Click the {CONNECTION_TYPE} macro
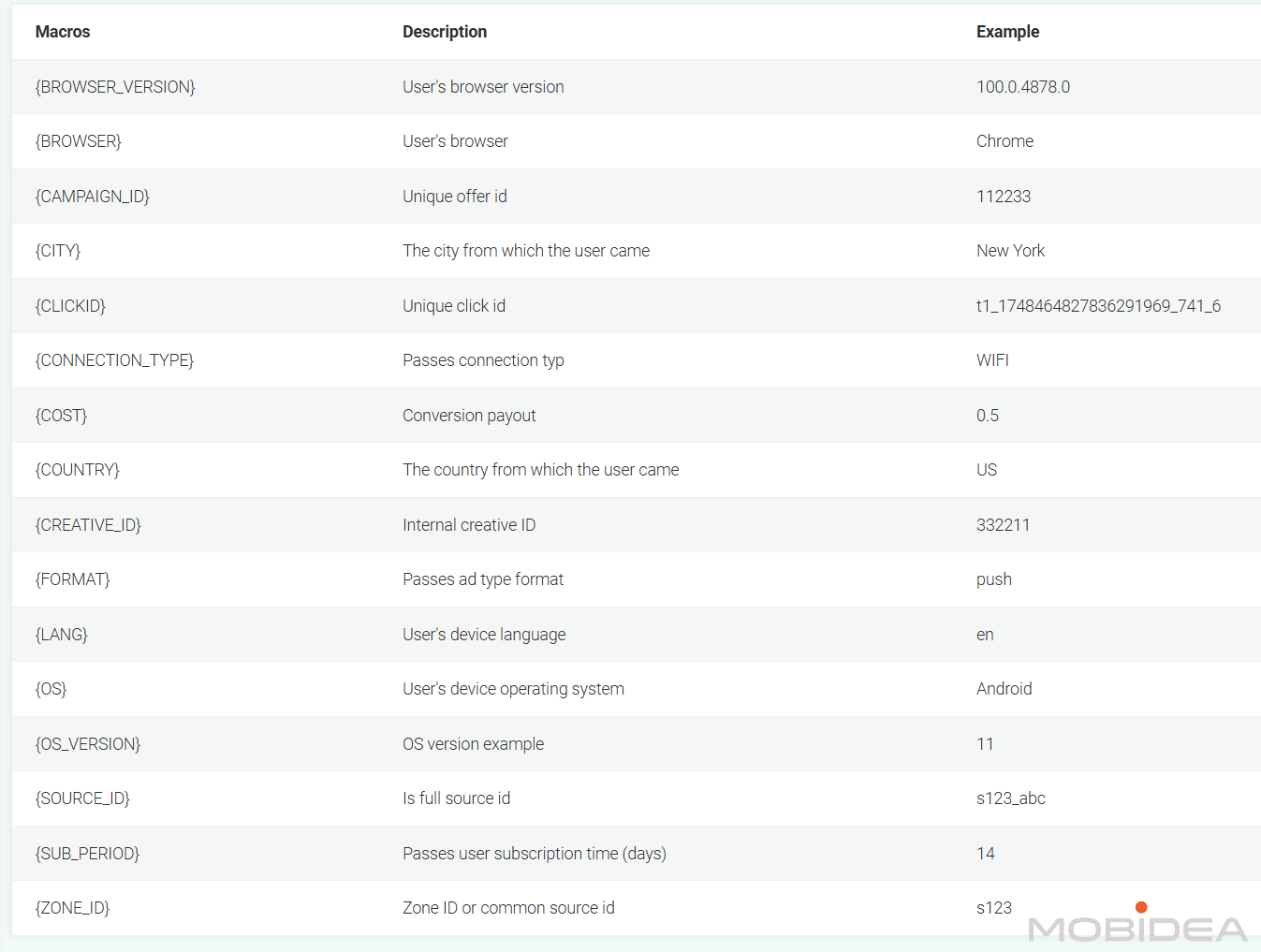The width and height of the screenshot is (1261, 952). 114,360
